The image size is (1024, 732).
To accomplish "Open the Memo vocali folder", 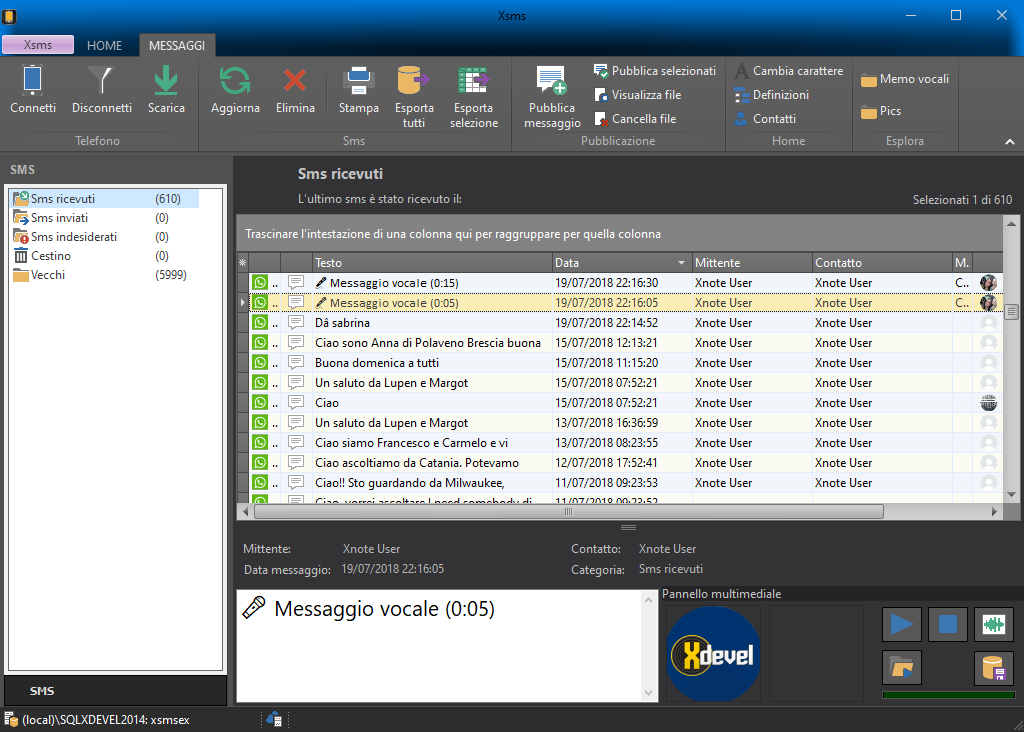I will [905, 79].
